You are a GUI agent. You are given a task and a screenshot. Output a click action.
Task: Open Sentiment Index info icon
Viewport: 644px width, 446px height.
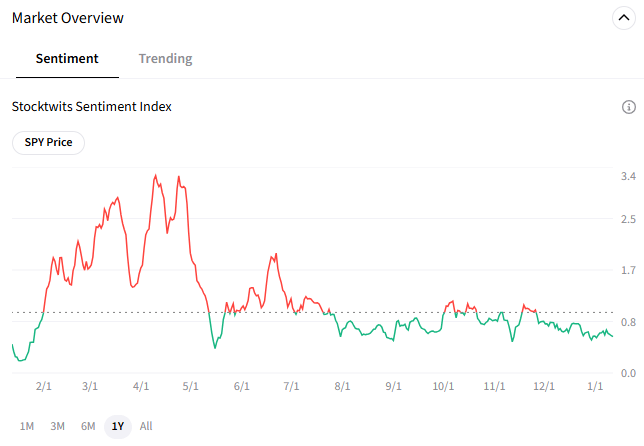click(628, 107)
